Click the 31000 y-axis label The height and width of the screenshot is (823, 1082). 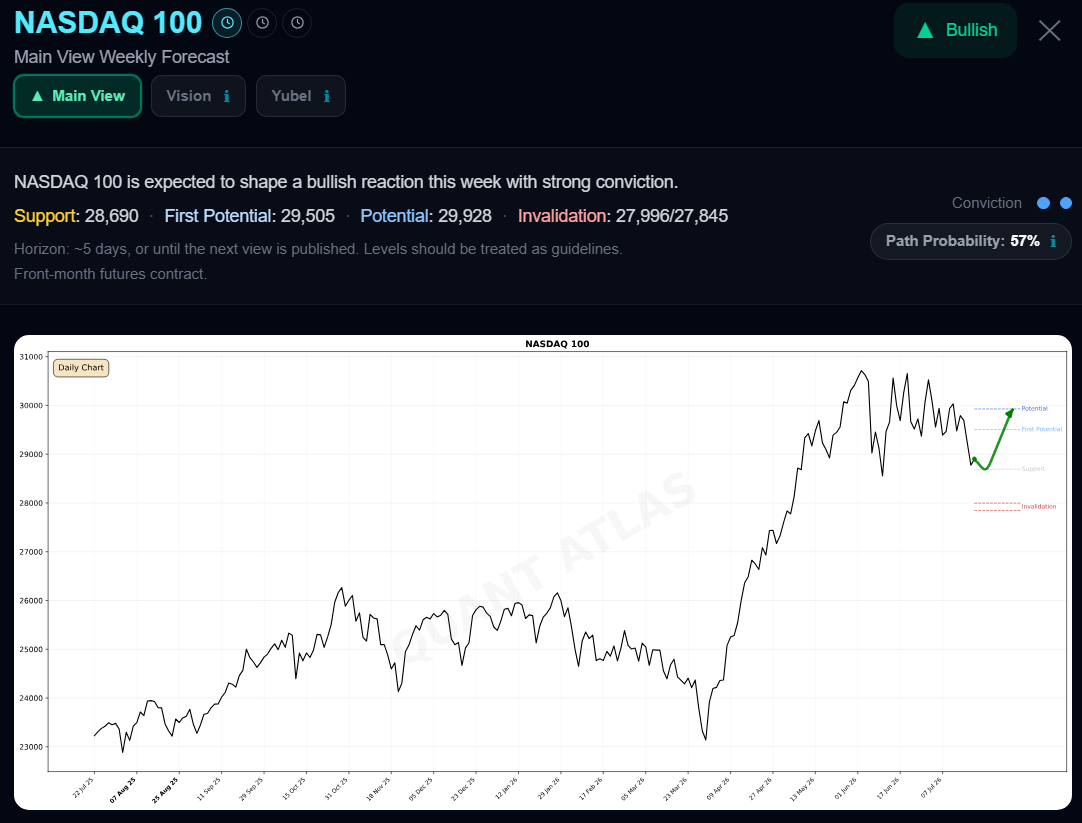tap(31, 357)
